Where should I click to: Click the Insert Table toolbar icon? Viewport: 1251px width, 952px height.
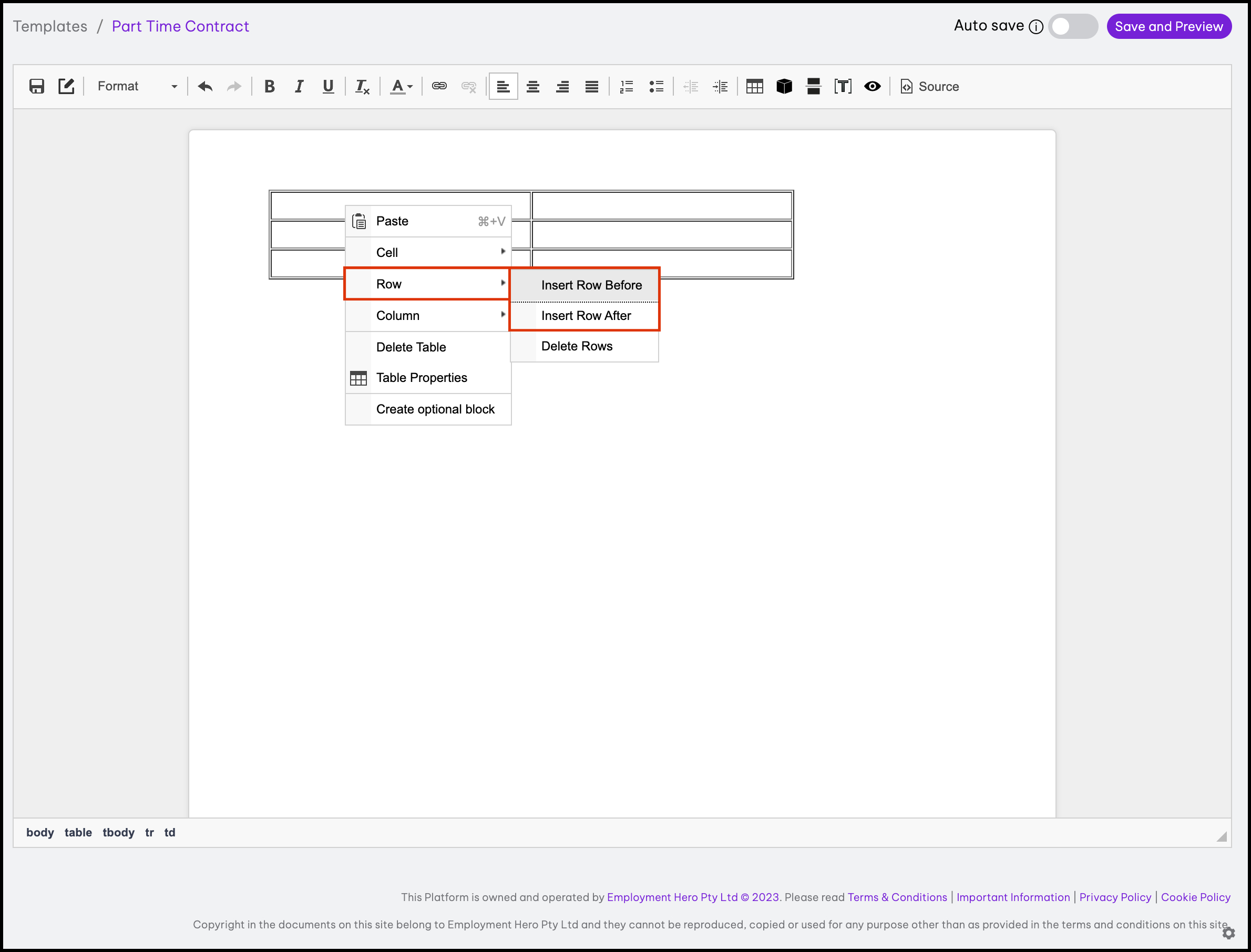(x=754, y=86)
